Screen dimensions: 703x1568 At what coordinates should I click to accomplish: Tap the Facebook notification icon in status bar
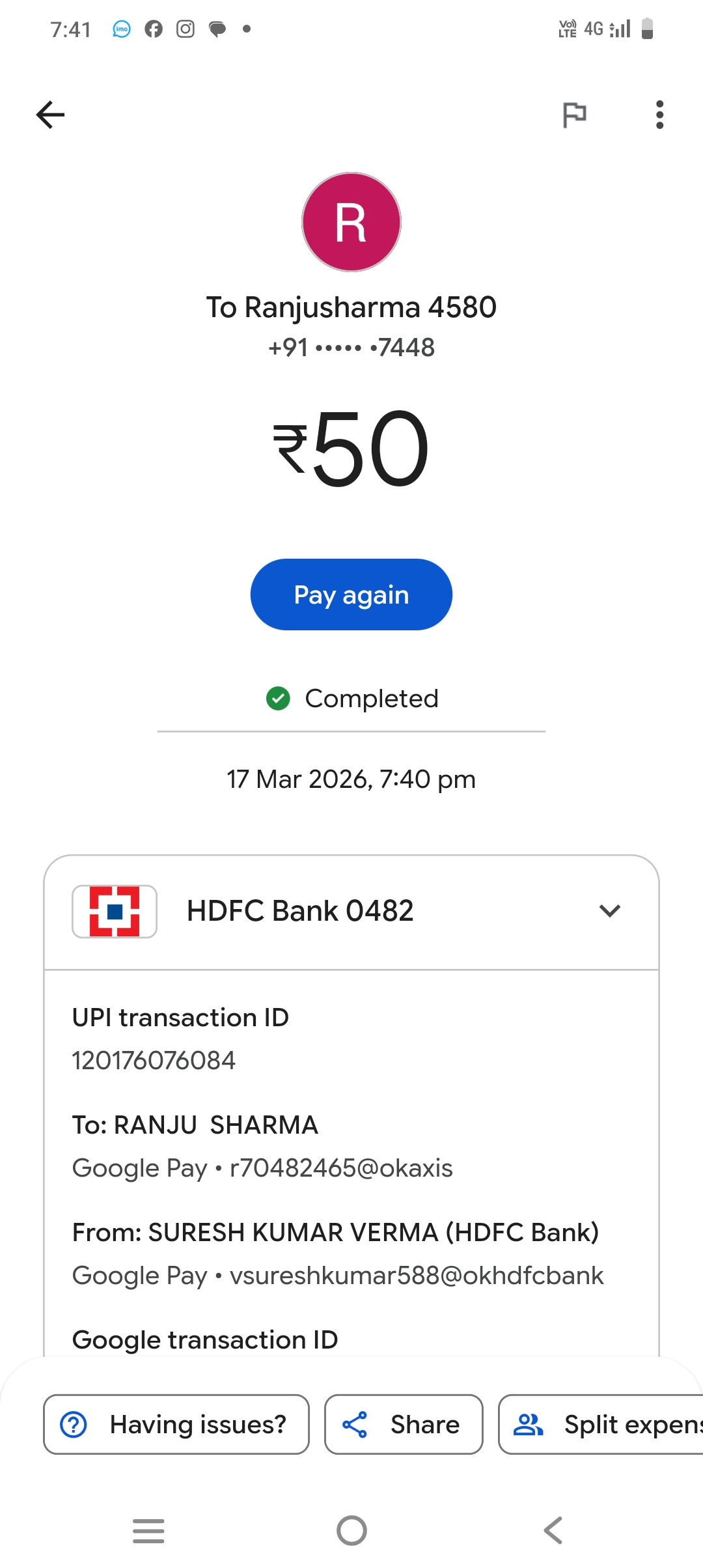154,29
